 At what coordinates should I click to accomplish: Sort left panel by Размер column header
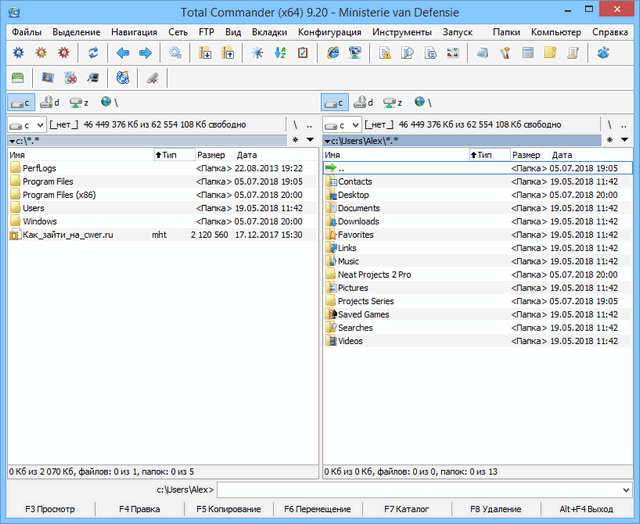(211, 155)
